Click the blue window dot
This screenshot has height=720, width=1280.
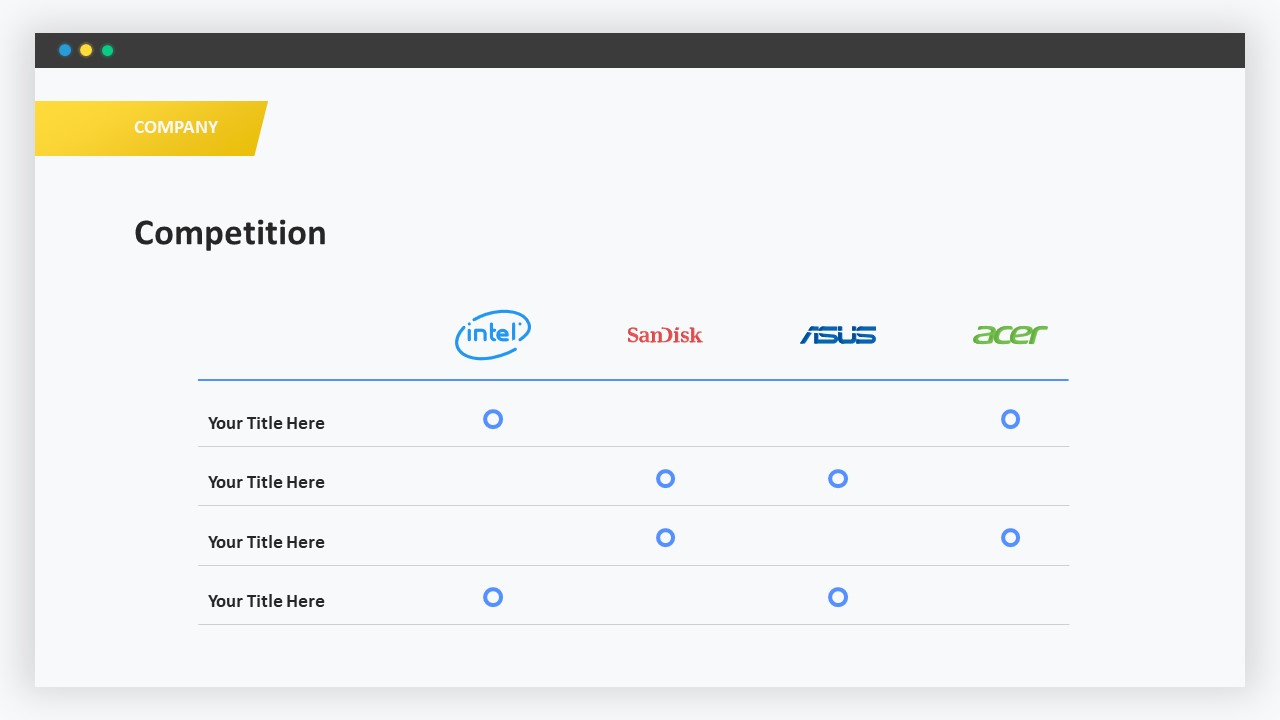click(65, 50)
